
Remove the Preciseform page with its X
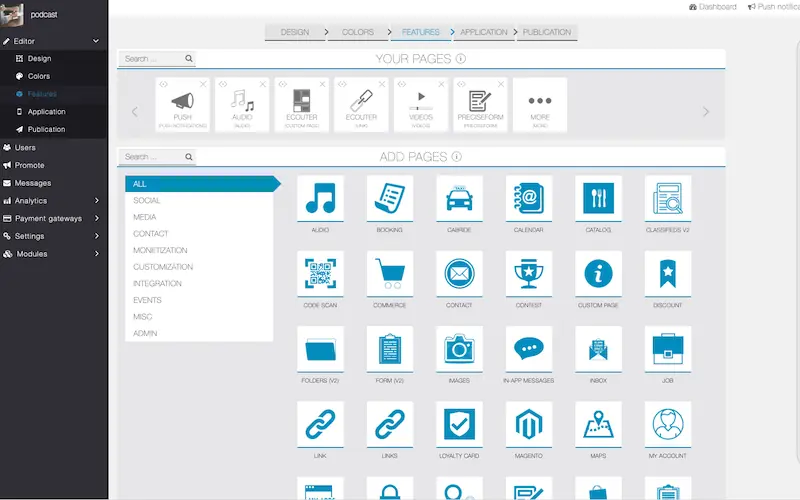pos(501,84)
